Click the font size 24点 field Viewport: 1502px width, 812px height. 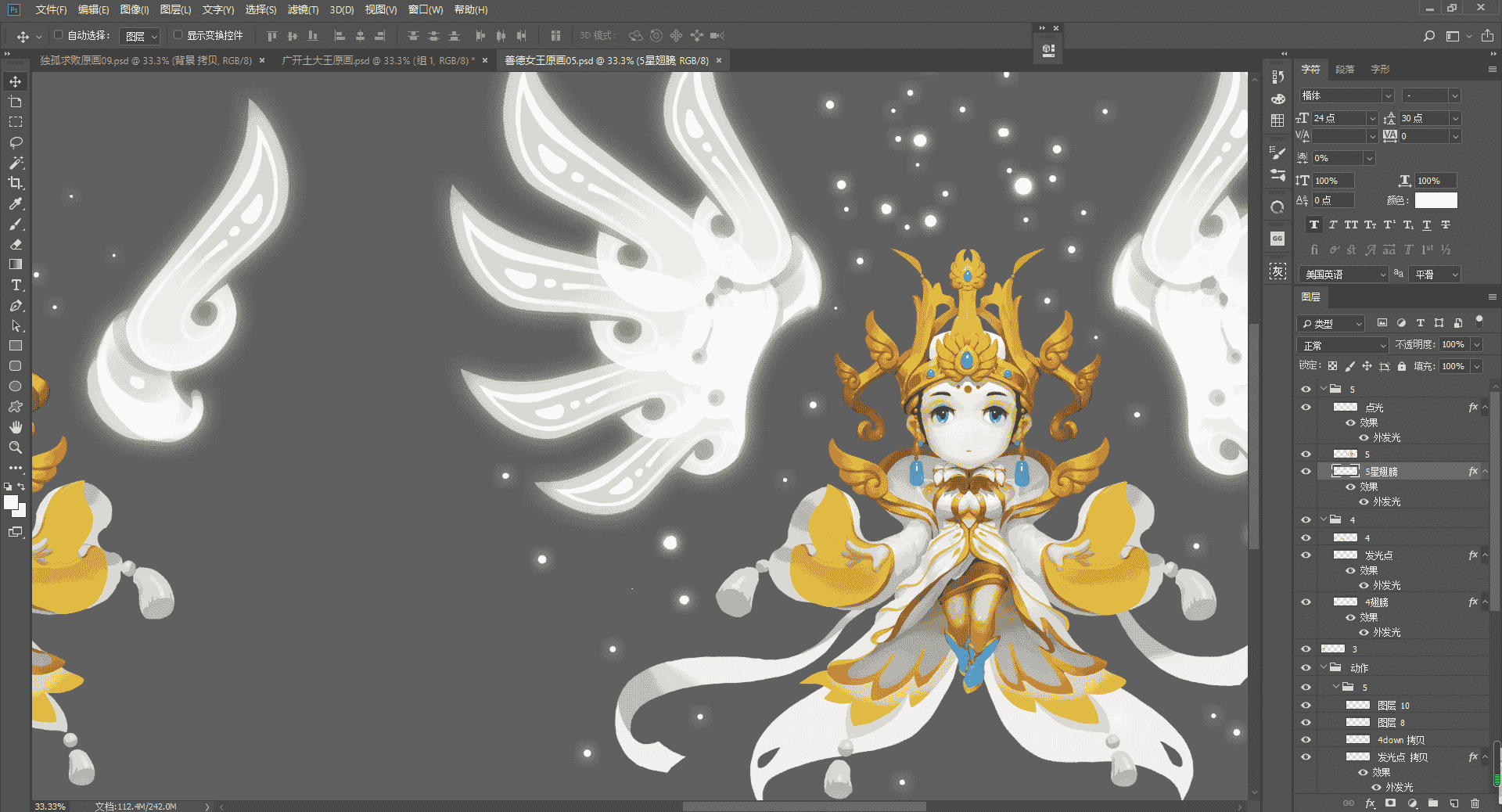point(1339,118)
